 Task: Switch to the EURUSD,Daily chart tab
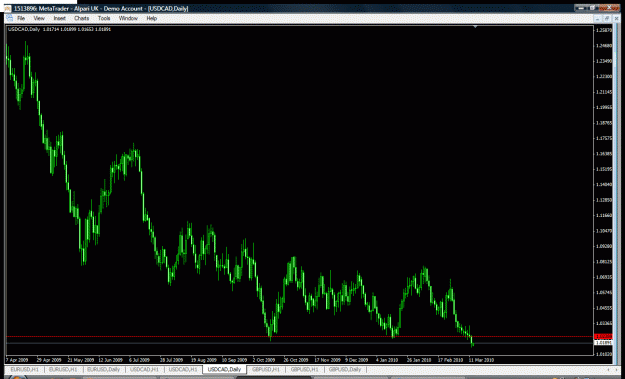tap(104, 369)
